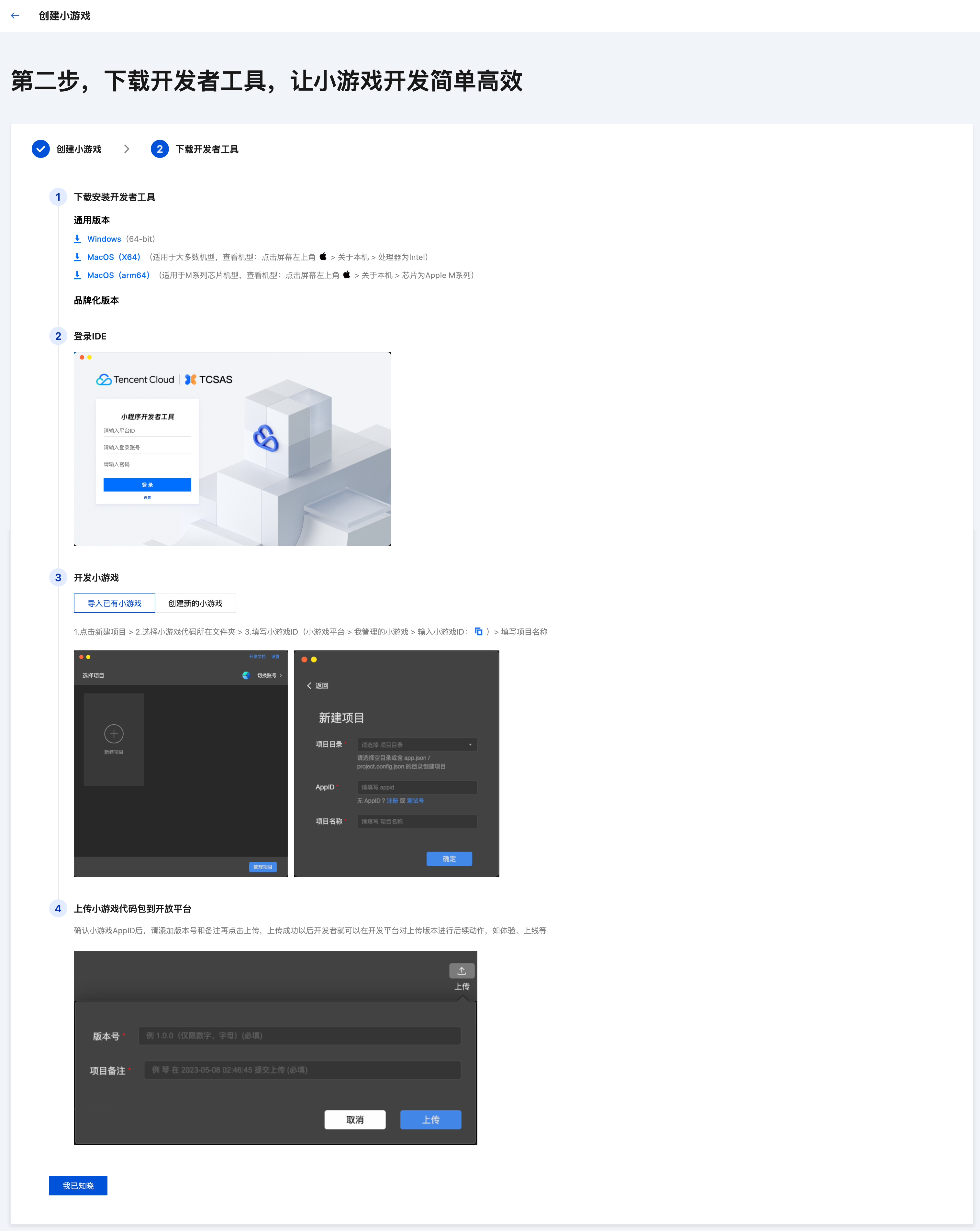This screenshot has width=980, height=1231.
Task: Click the 新建项目 dialog preview image
Action: click(x=396, y=763)
